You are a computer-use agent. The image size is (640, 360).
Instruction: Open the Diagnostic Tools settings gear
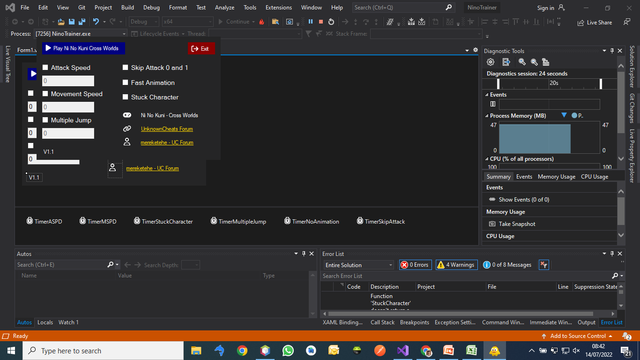pos(491,62)
